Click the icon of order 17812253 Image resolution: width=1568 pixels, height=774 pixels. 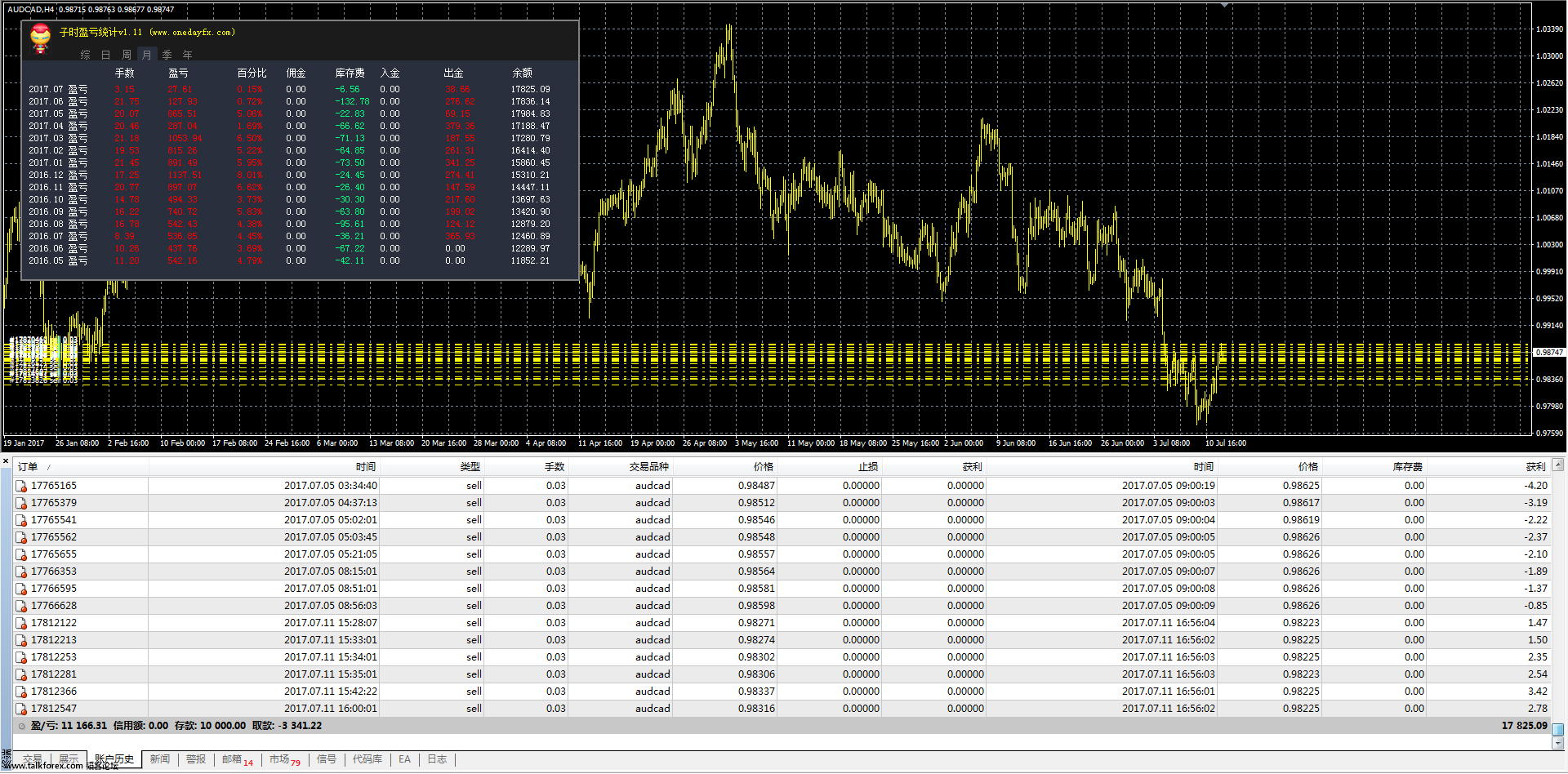point(21,657)
